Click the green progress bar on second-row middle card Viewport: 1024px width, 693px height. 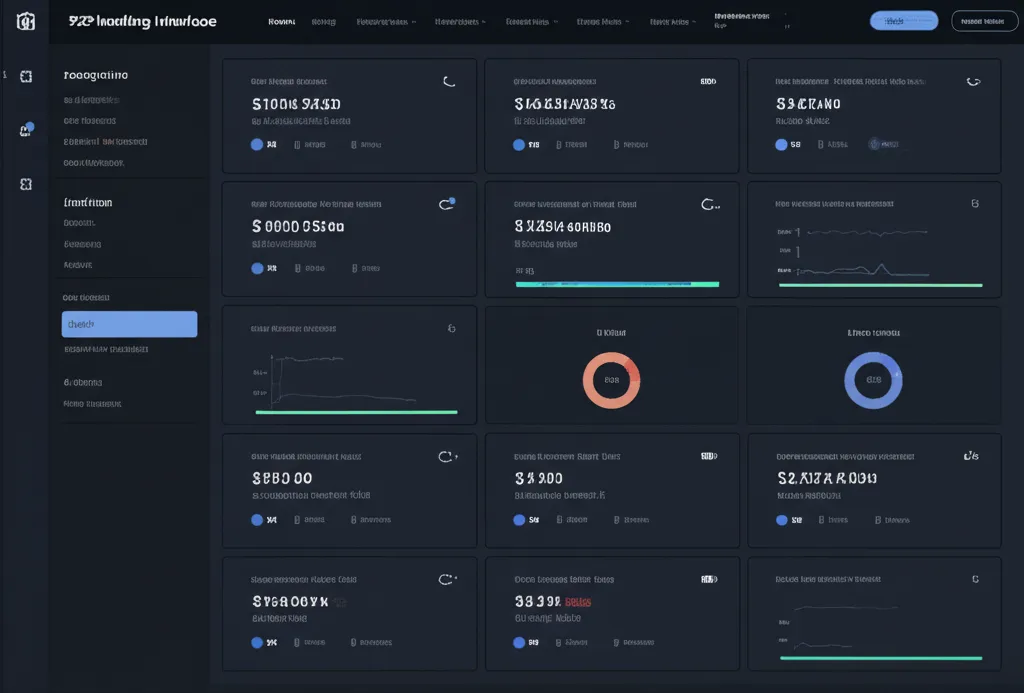pos(617,284)
